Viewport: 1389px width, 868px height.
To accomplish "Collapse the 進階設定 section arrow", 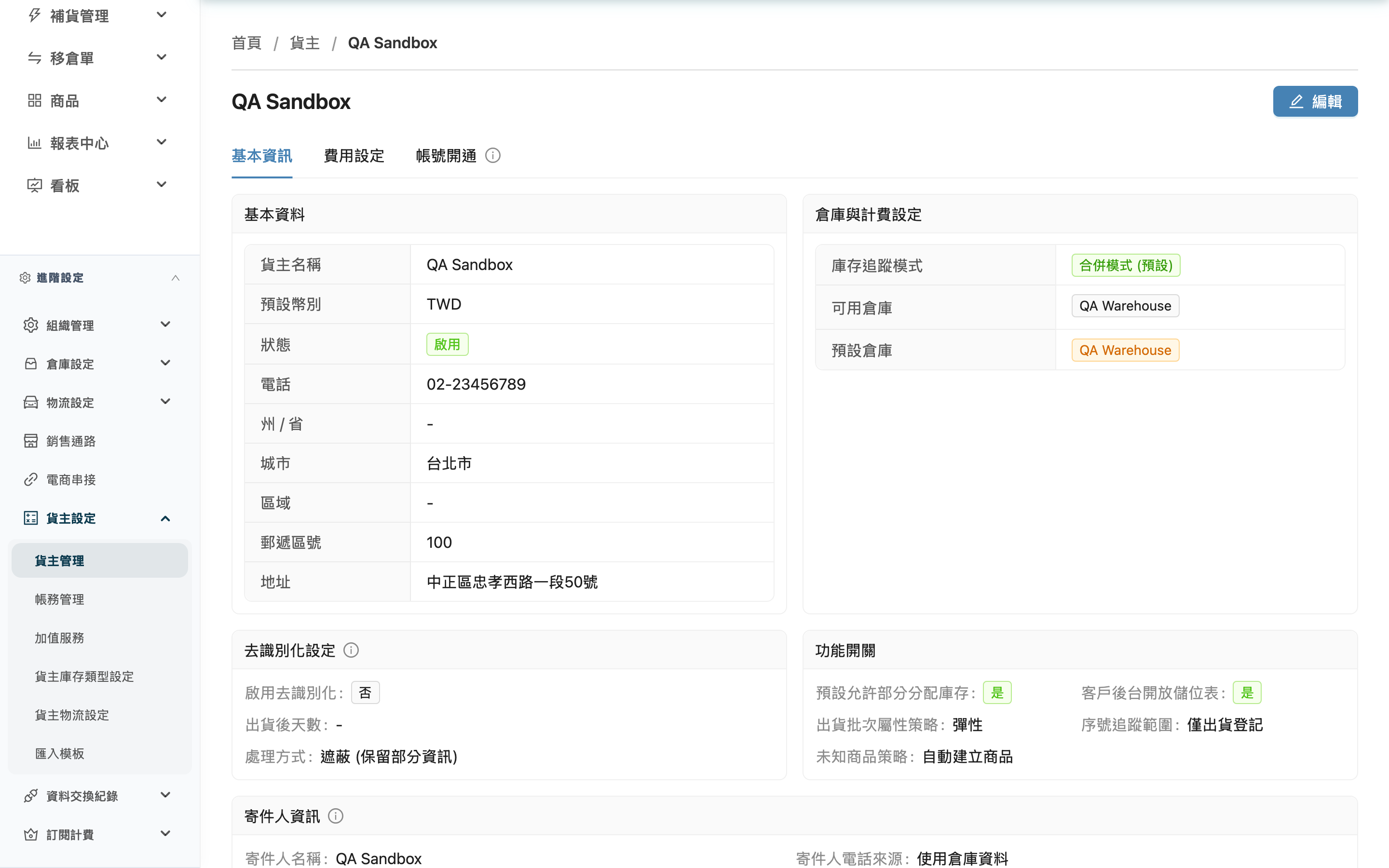I will 176,278.
